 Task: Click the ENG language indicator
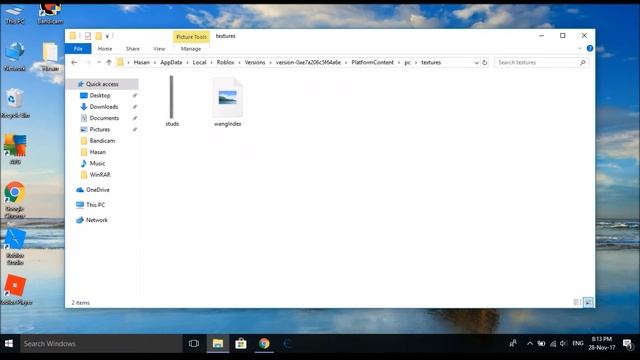578,344
